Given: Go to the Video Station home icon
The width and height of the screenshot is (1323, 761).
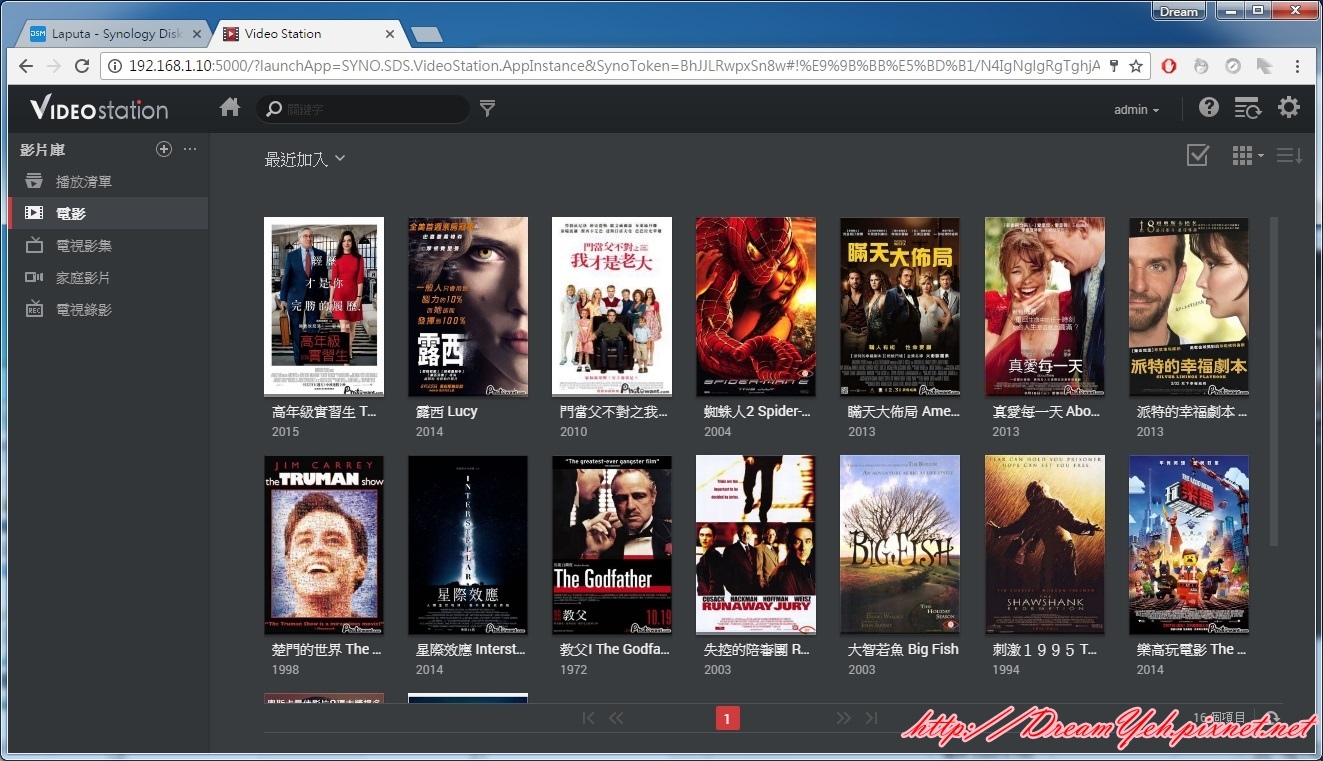Looking at the screenshot, I should [x=230, y=107].
